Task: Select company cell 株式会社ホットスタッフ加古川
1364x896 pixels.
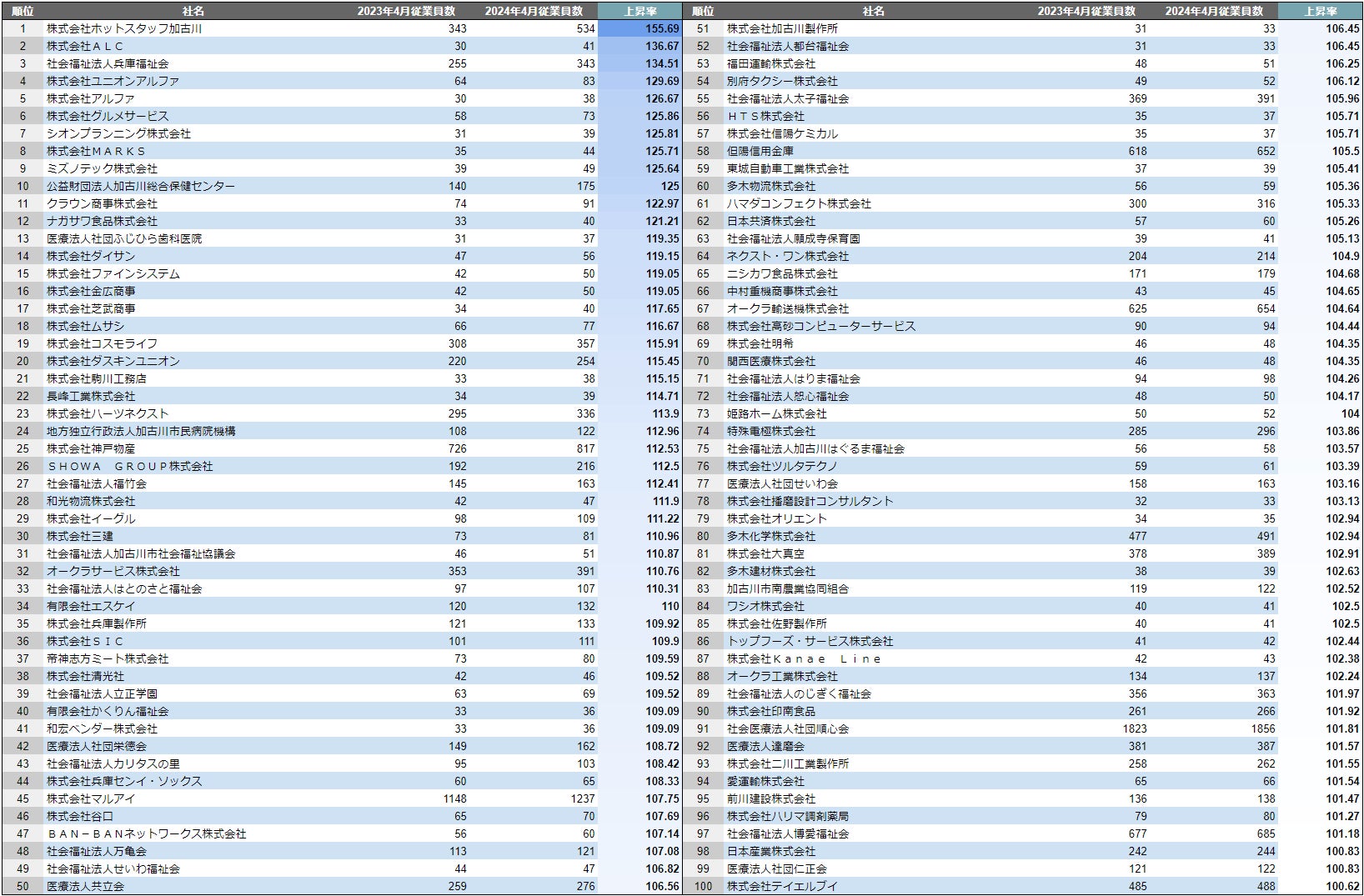Action: [x=124, y=28]
